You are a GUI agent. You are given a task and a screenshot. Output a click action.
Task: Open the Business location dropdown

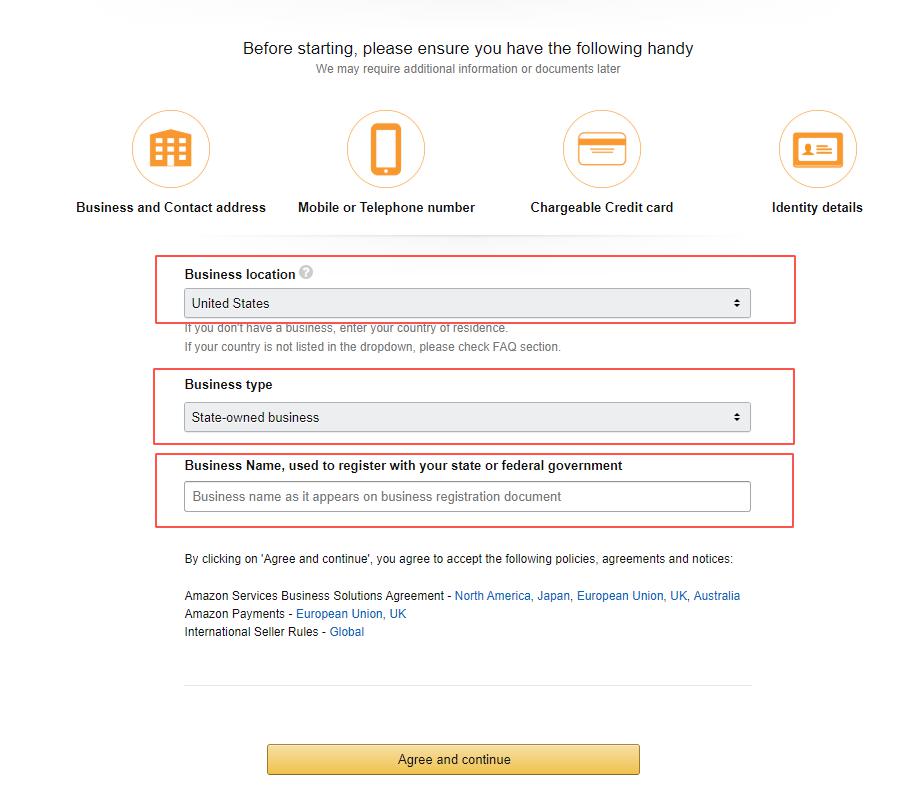coord(467,303)
